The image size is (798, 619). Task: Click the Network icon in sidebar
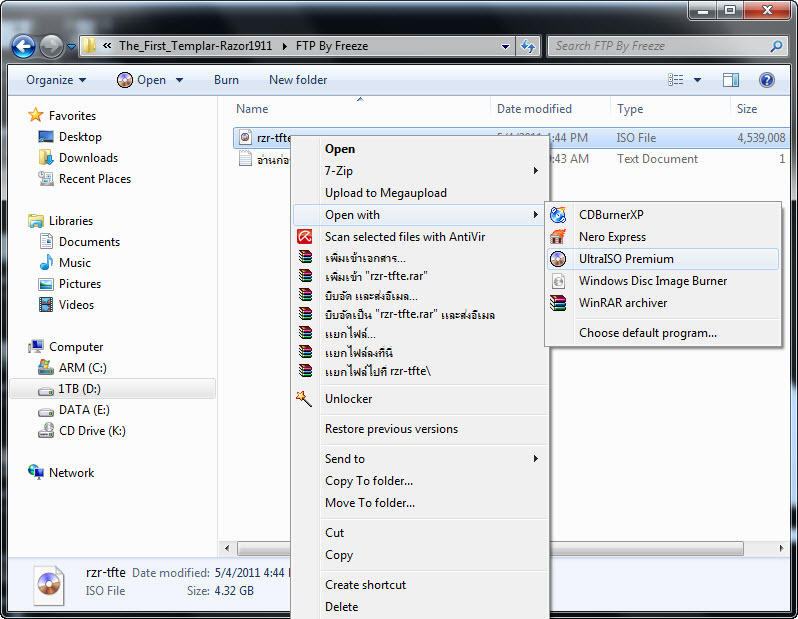tap(36, 472)
